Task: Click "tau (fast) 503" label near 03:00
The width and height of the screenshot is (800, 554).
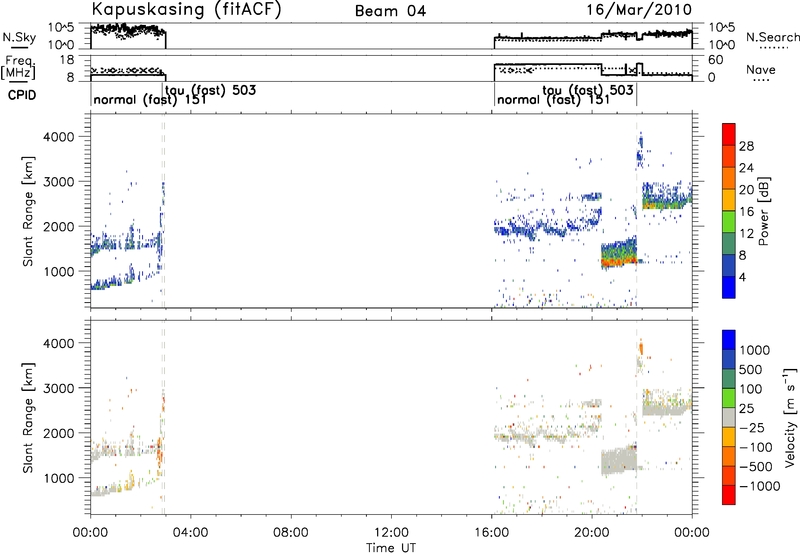Action: point(211,90)
